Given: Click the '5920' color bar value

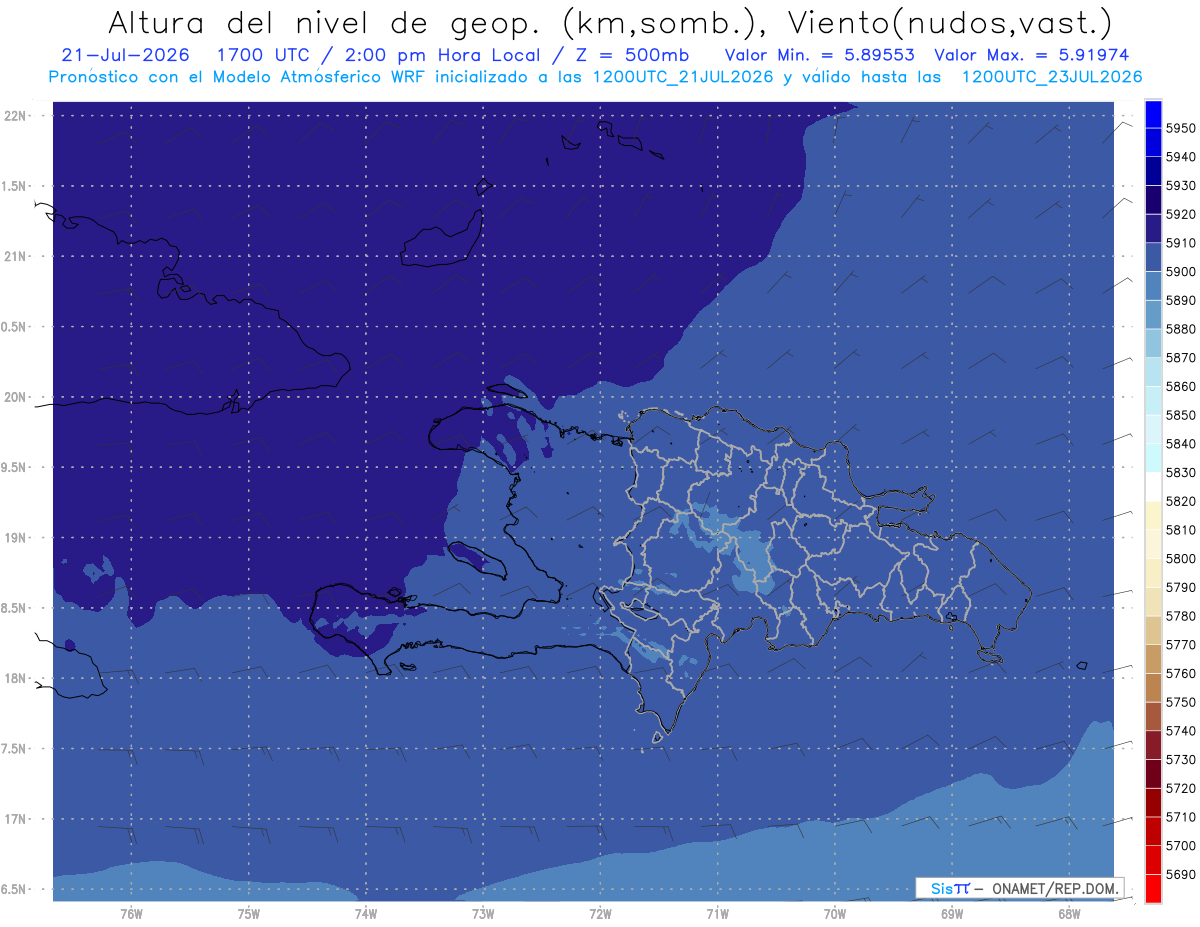Looking at the screenshot, I should 1181,214.
